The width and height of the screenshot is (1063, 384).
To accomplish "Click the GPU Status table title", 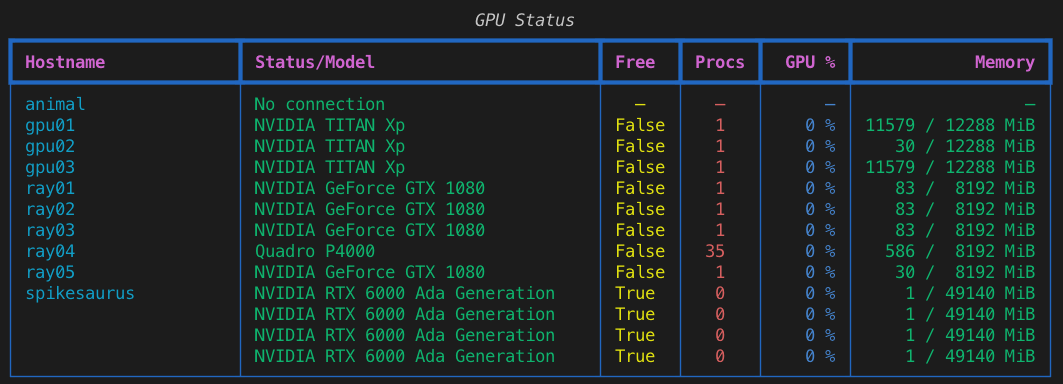I will coord(524,20).
